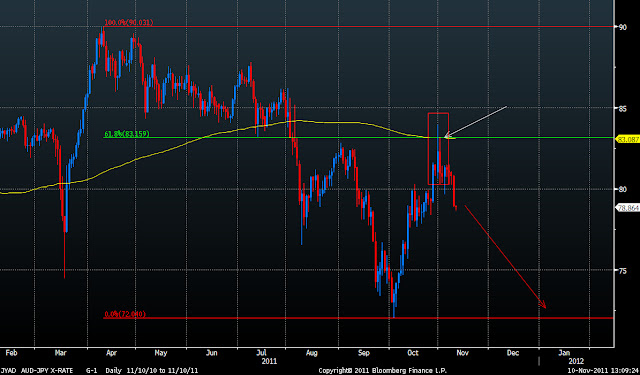640x375 pixels.
Task: Select the Apr label on time axis
Action: (x=111, y=352)
